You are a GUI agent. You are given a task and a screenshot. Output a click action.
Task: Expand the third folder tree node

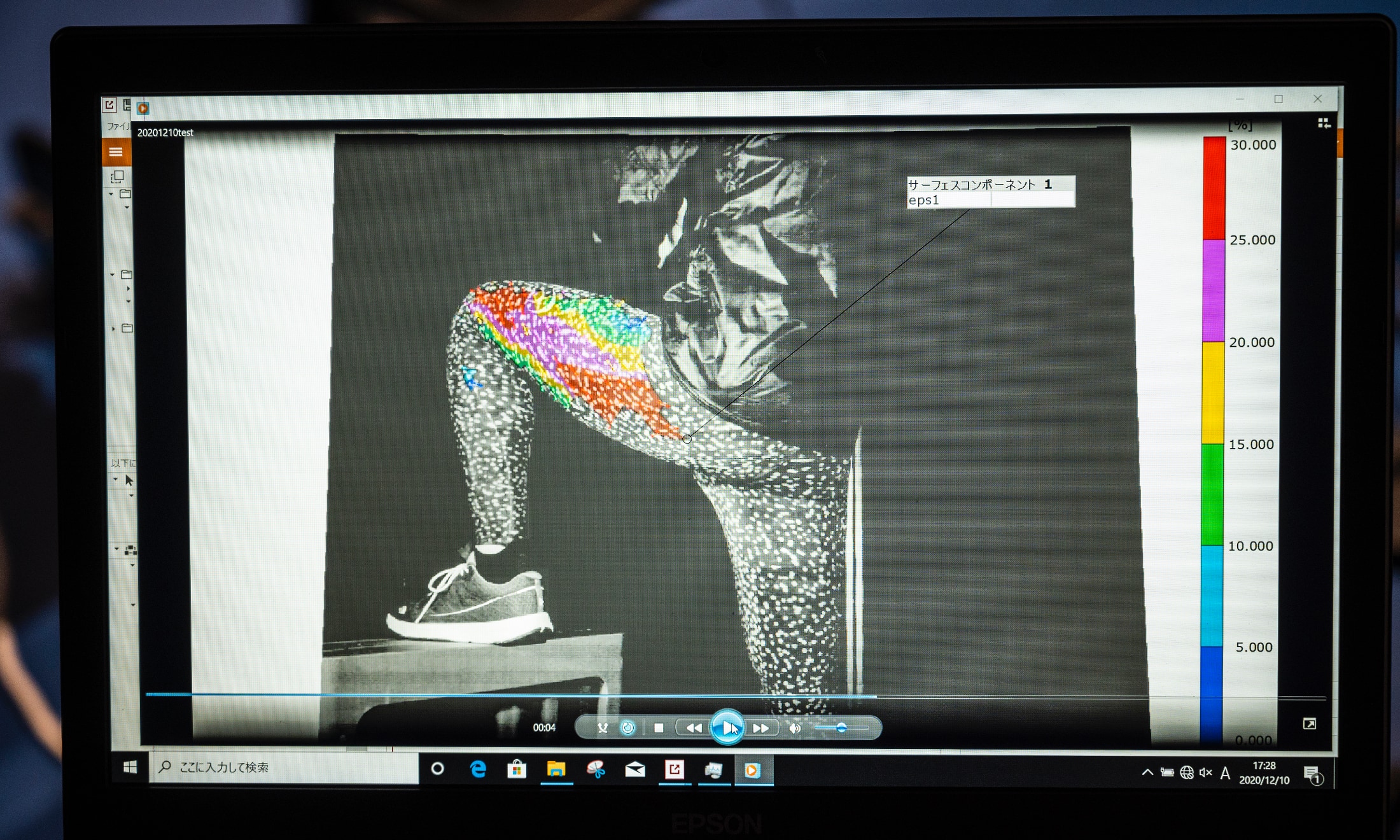(x=113, y=328)
